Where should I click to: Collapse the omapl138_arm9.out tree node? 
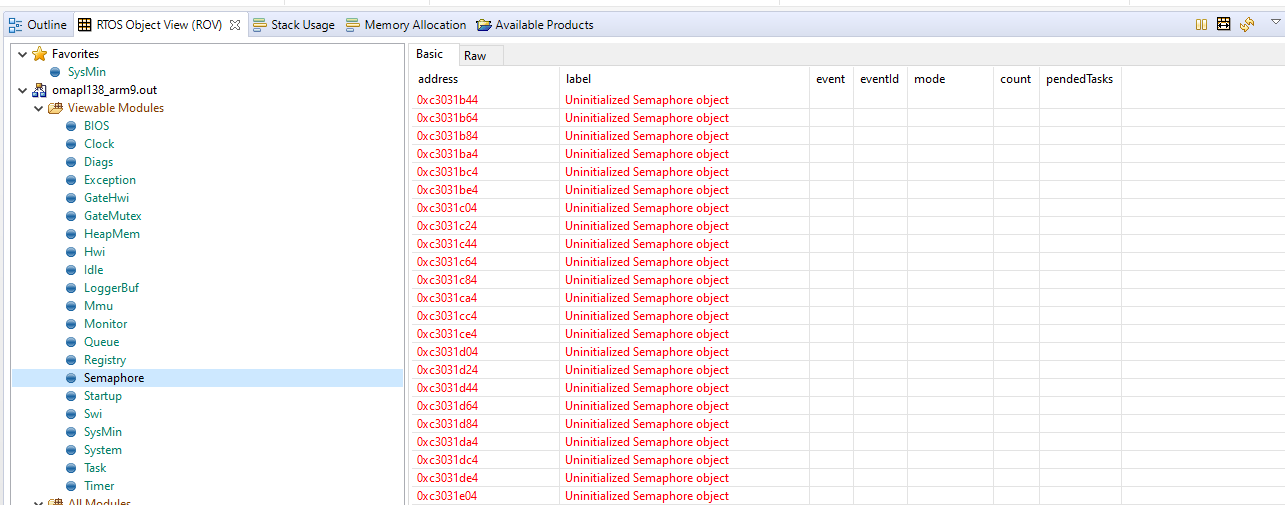[22, 90]
